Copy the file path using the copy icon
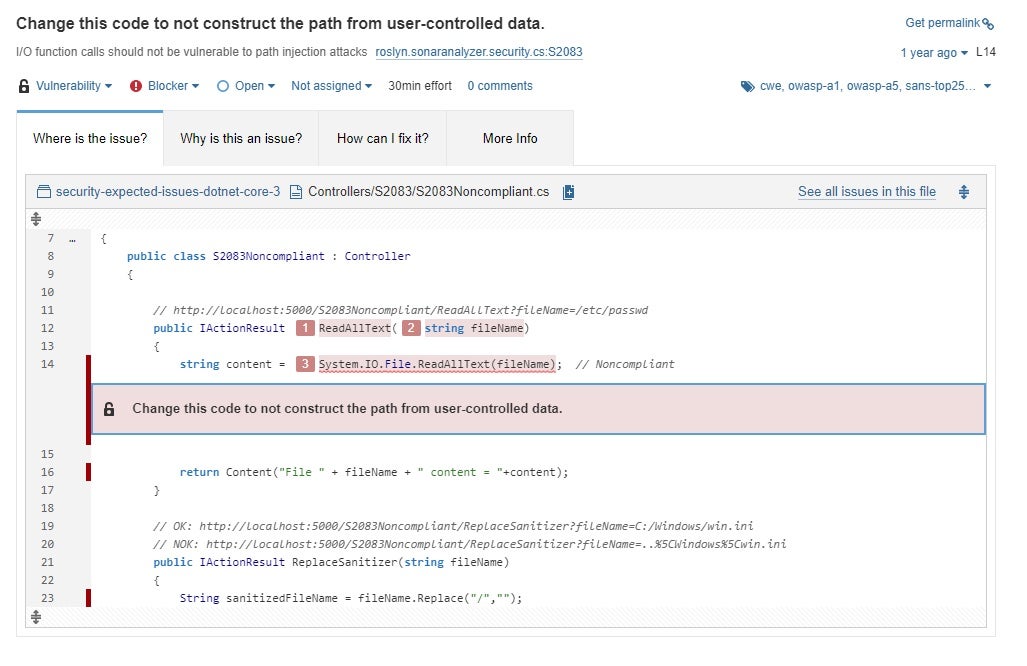 (x=568, y=191)
